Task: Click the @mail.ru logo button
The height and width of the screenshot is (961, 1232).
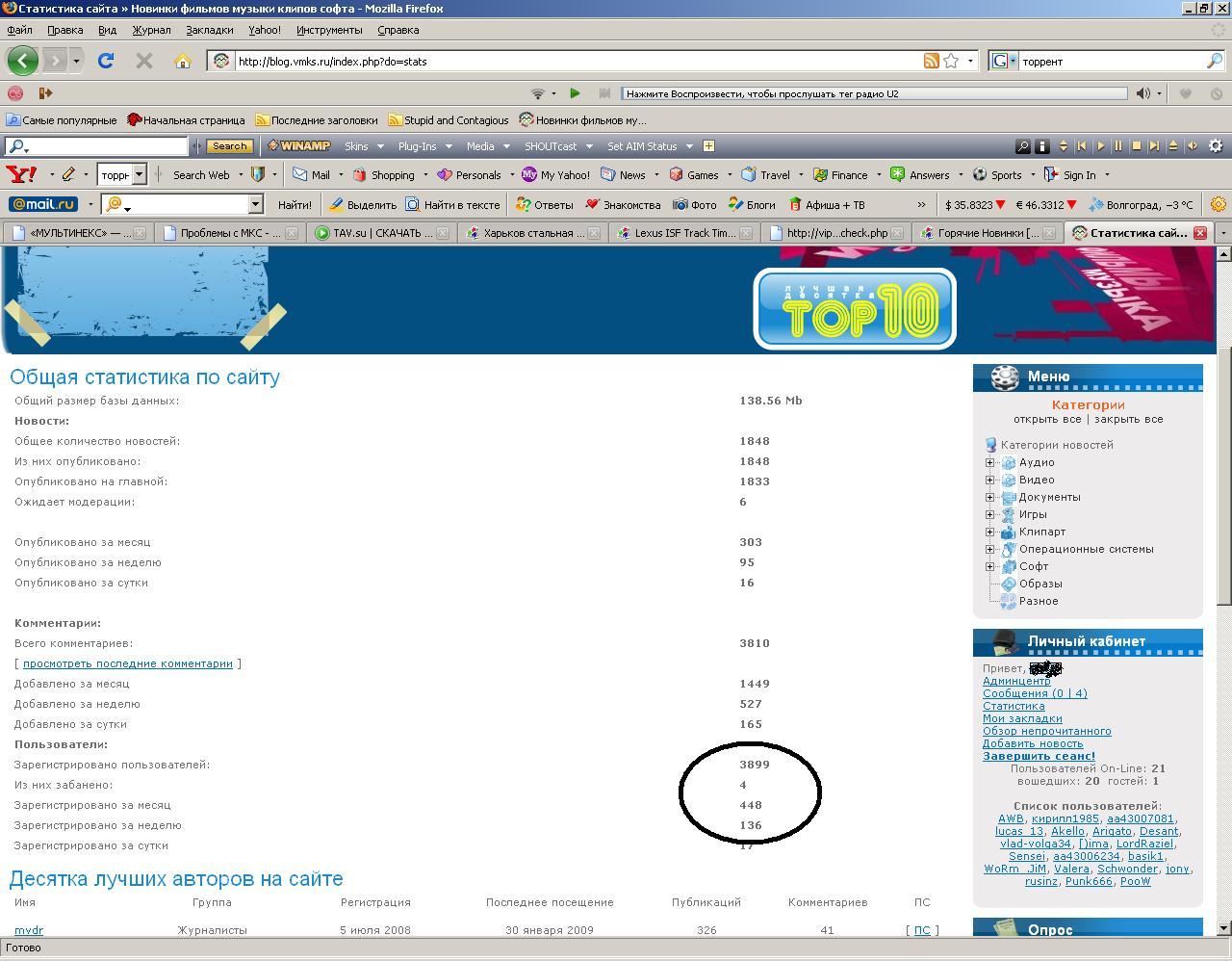Action: [42, 204]
